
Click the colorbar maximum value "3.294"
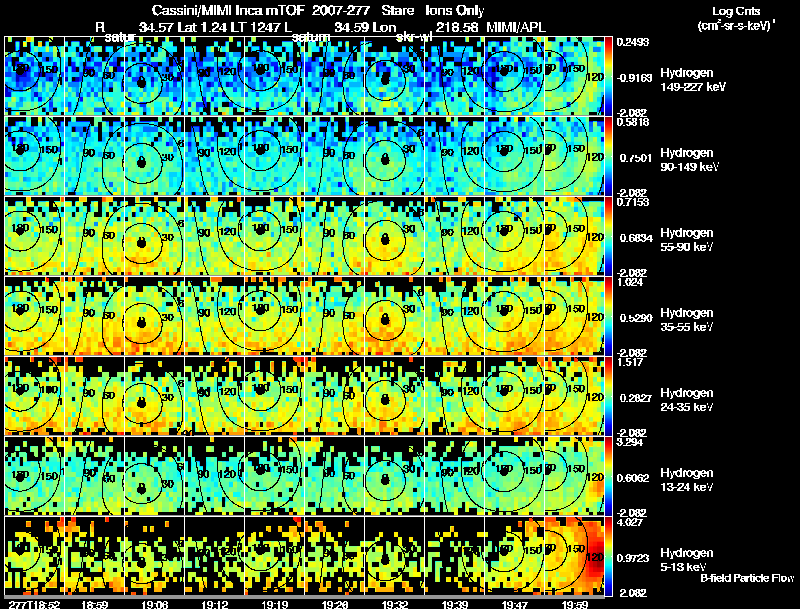click(x=630, y=442)
